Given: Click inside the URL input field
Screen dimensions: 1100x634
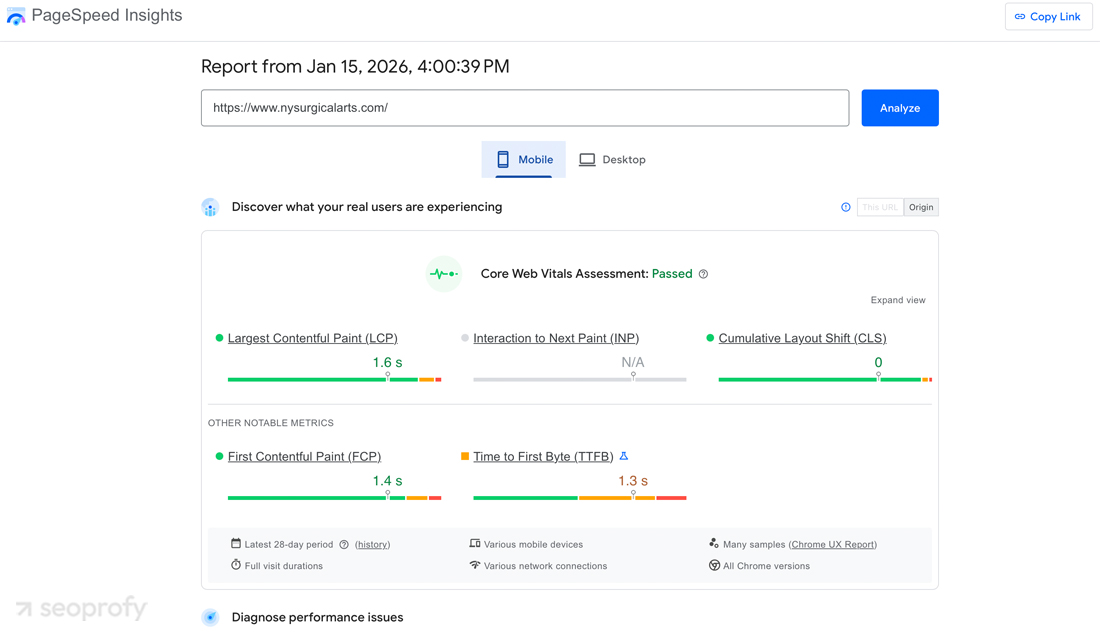Looking at the screenshot, I should pos(525,107).
